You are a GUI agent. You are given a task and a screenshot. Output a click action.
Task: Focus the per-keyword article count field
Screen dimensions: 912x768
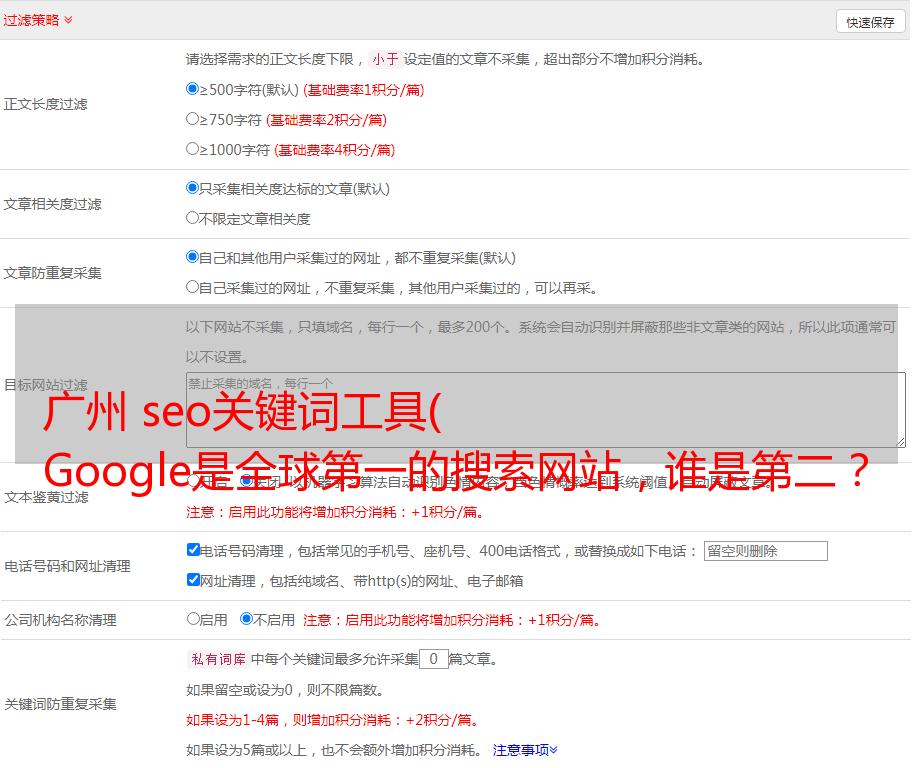(434, 659)
